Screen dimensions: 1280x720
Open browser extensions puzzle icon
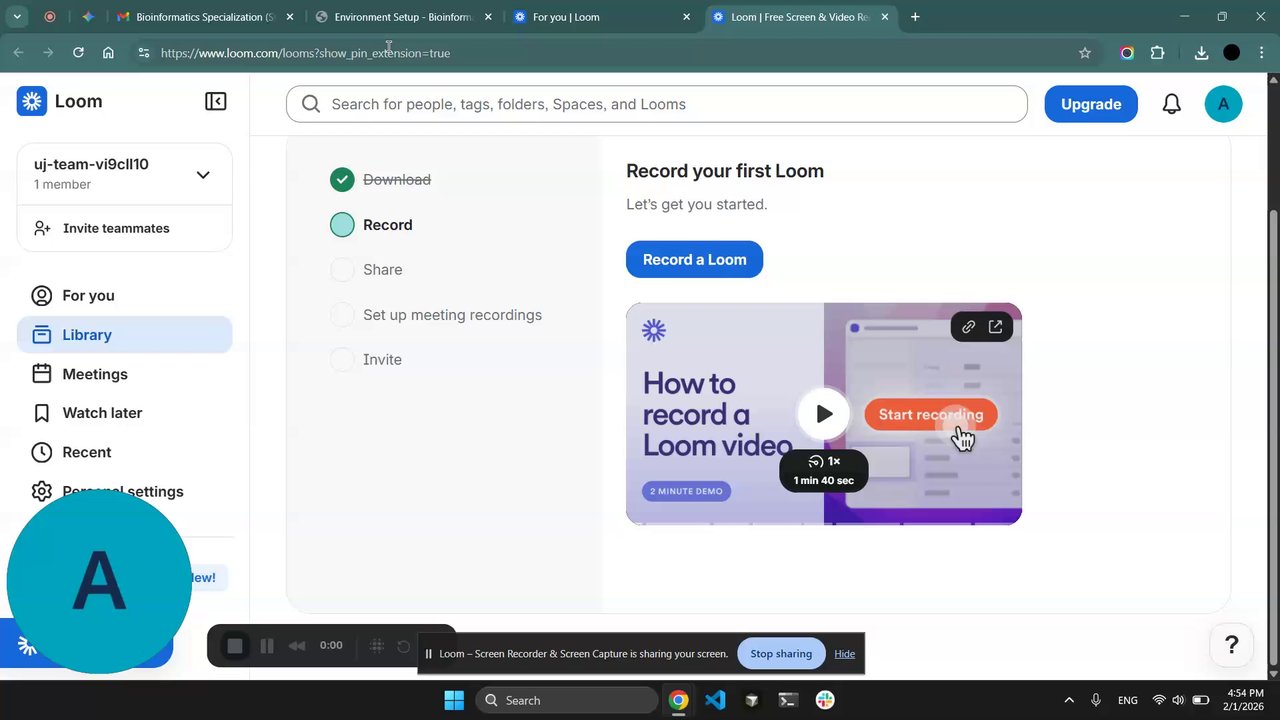coord(1158,53)
